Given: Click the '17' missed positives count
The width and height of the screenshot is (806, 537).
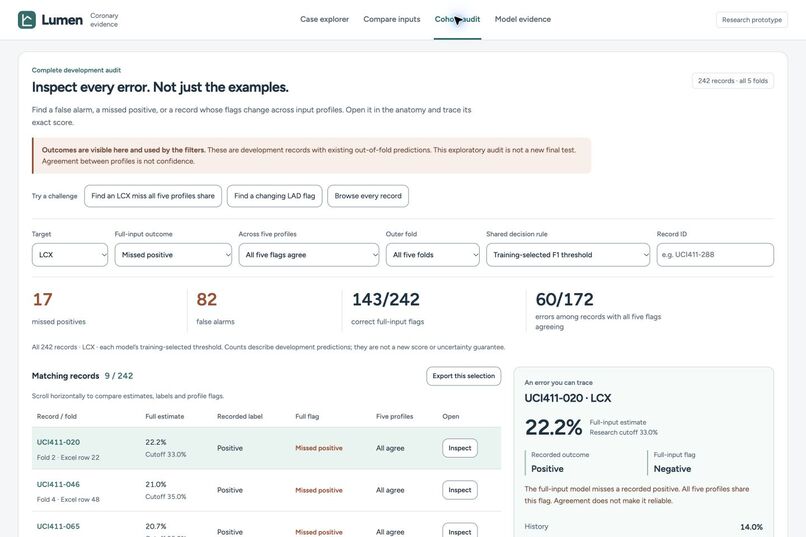Looking at the screenshot, I should [43, 299].
